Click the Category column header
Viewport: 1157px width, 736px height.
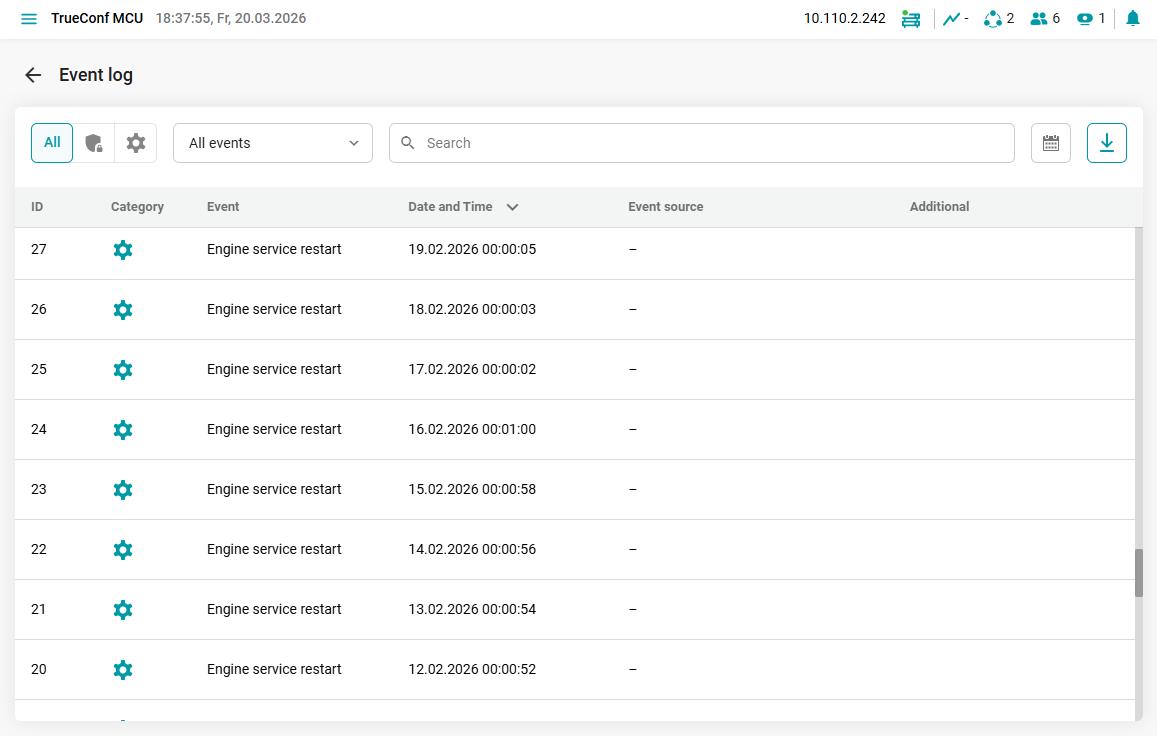point(137,207)
